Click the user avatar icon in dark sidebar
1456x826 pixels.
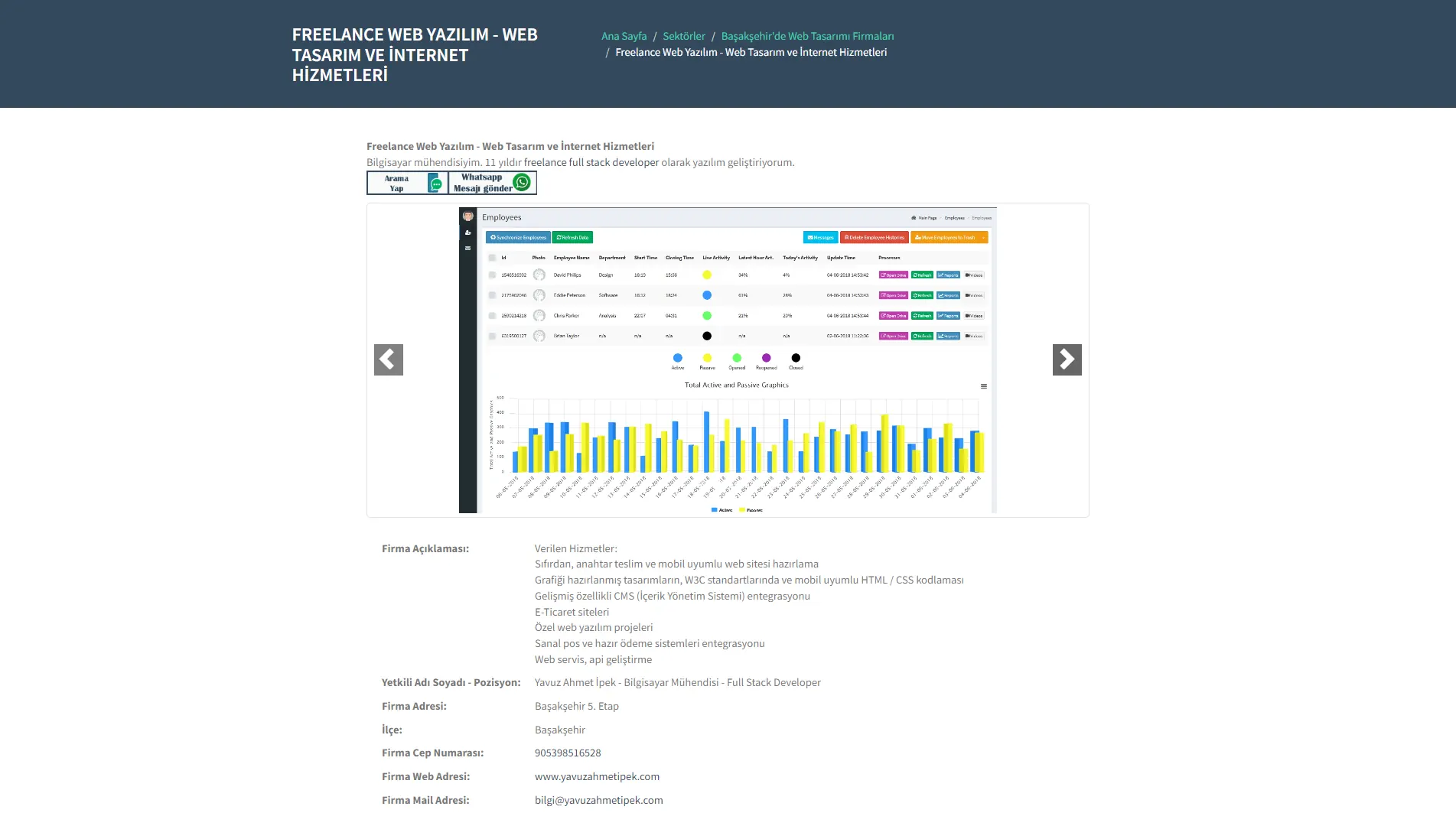pyautogui.click(x=467, y=216)
